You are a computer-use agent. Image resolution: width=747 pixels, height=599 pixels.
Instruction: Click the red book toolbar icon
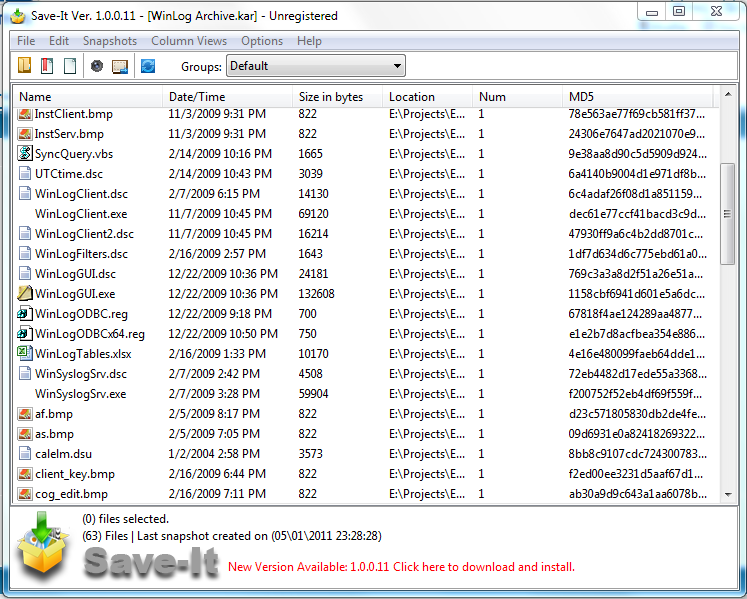(47, 66)
